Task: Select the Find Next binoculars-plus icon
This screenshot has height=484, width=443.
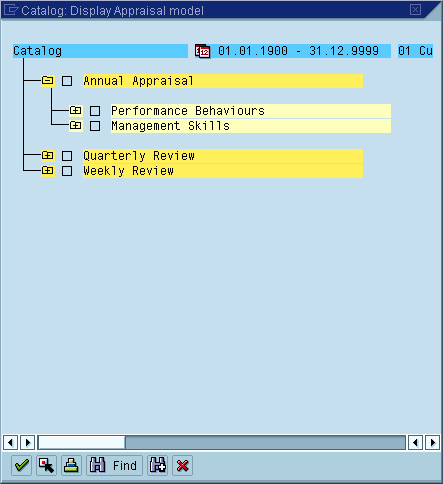Action: 158,465
